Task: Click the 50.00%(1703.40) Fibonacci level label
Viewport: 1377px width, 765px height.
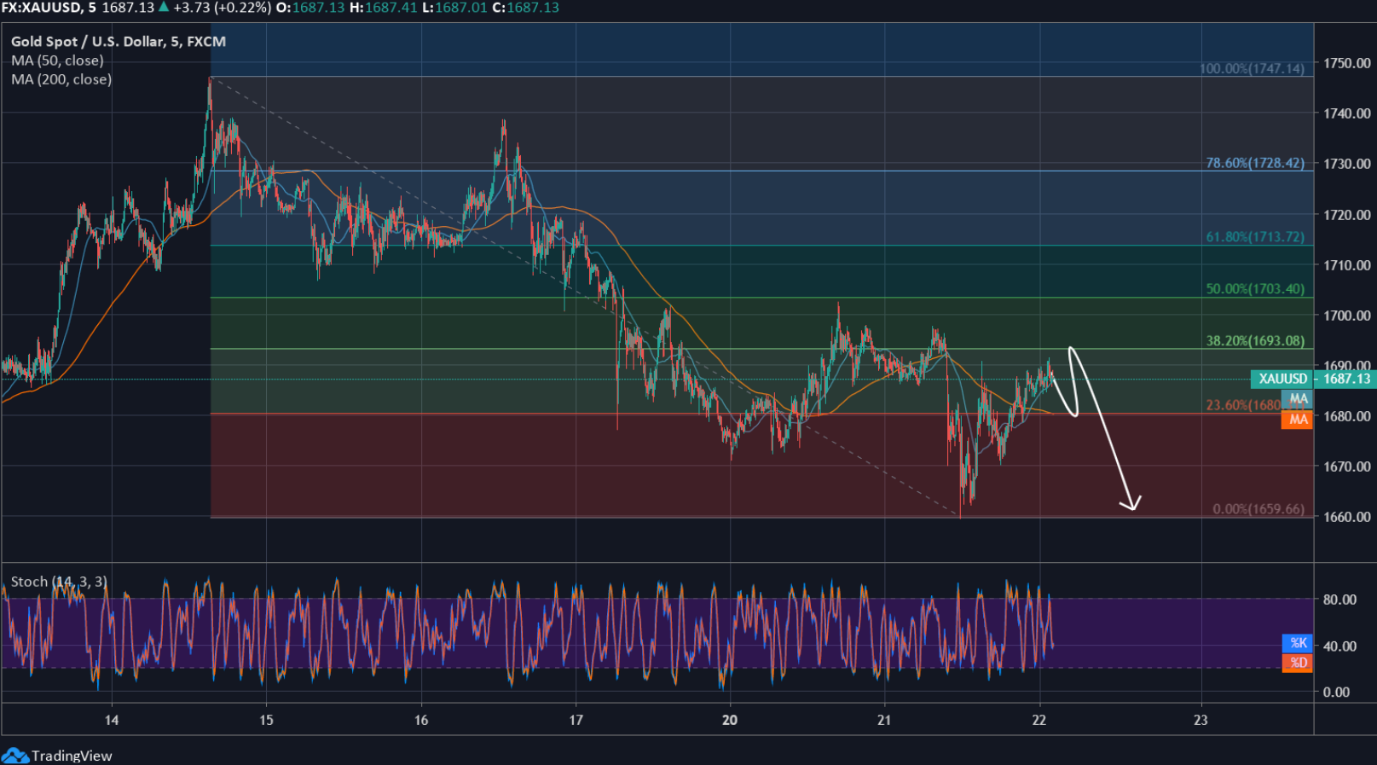Action: click(1254, 289)
